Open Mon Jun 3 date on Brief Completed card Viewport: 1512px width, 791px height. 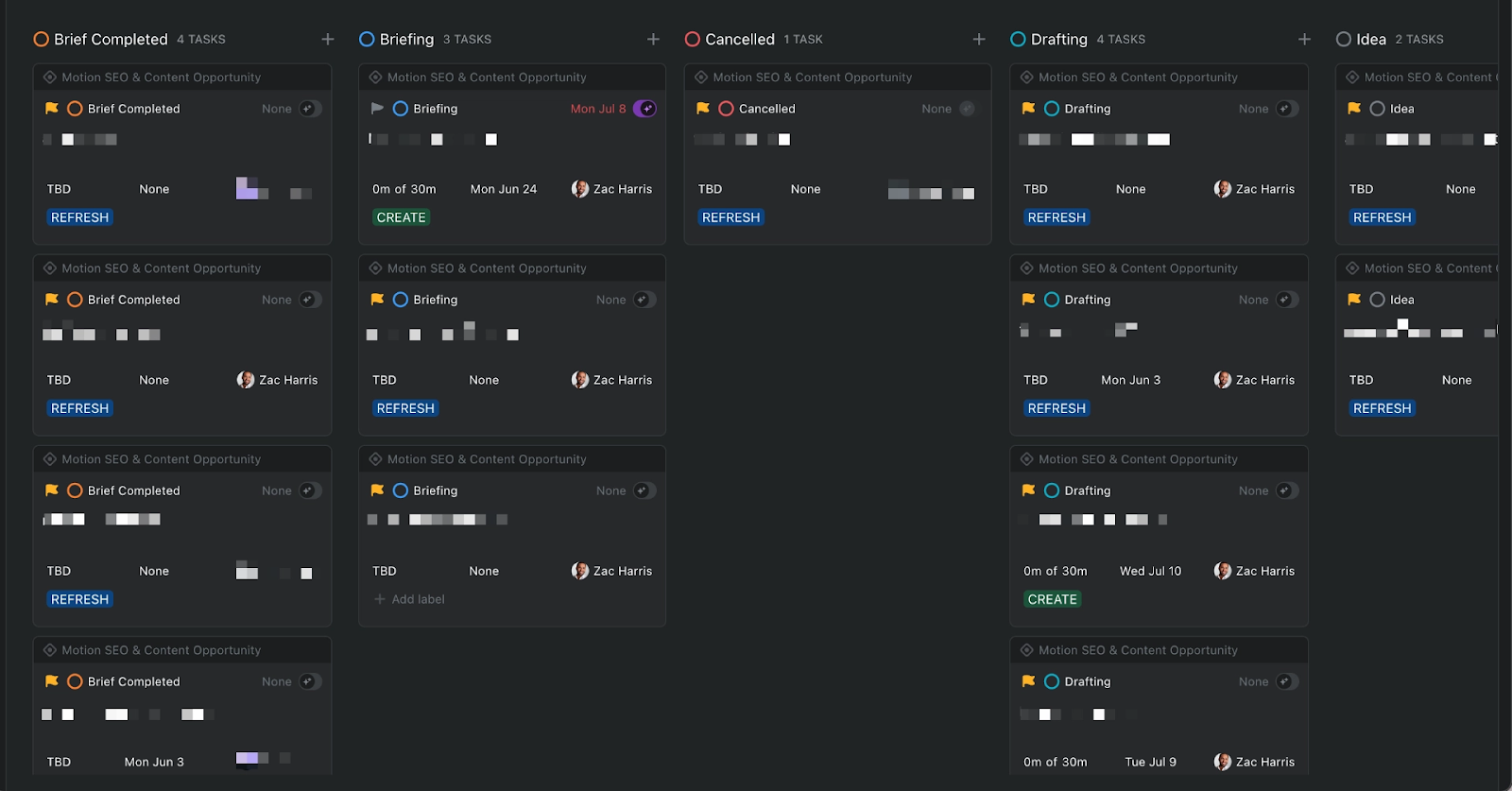154,762
